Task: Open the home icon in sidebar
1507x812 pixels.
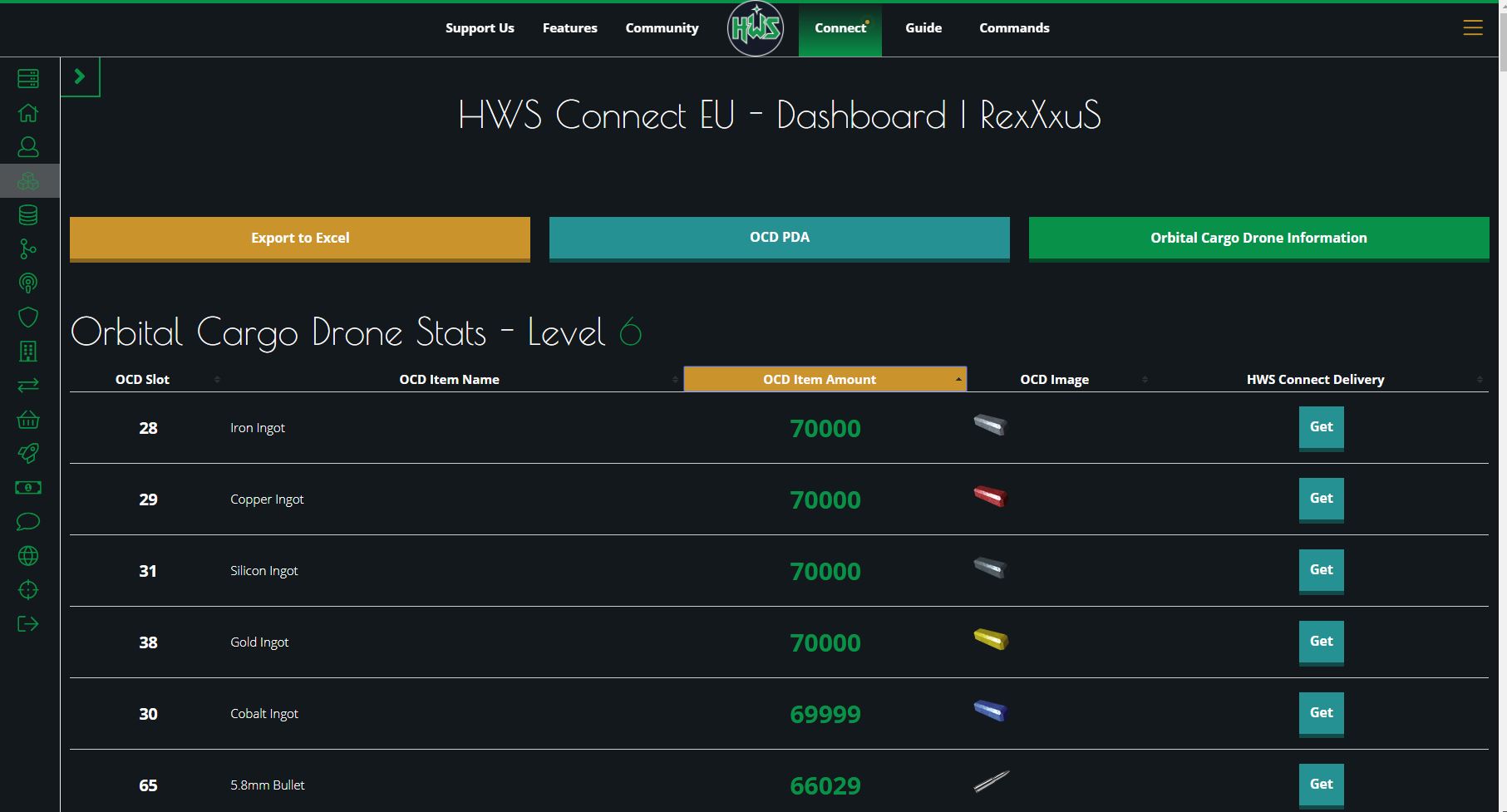Action: [28, 113]
